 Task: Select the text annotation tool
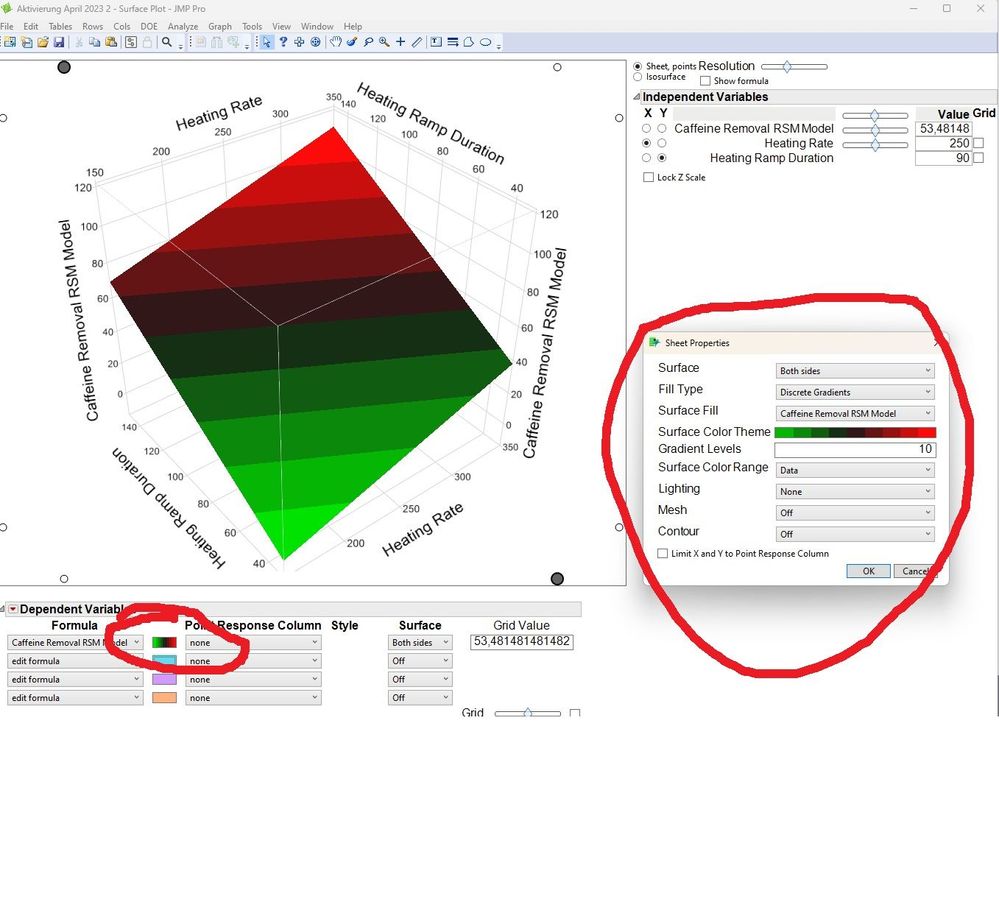[436, 42]
